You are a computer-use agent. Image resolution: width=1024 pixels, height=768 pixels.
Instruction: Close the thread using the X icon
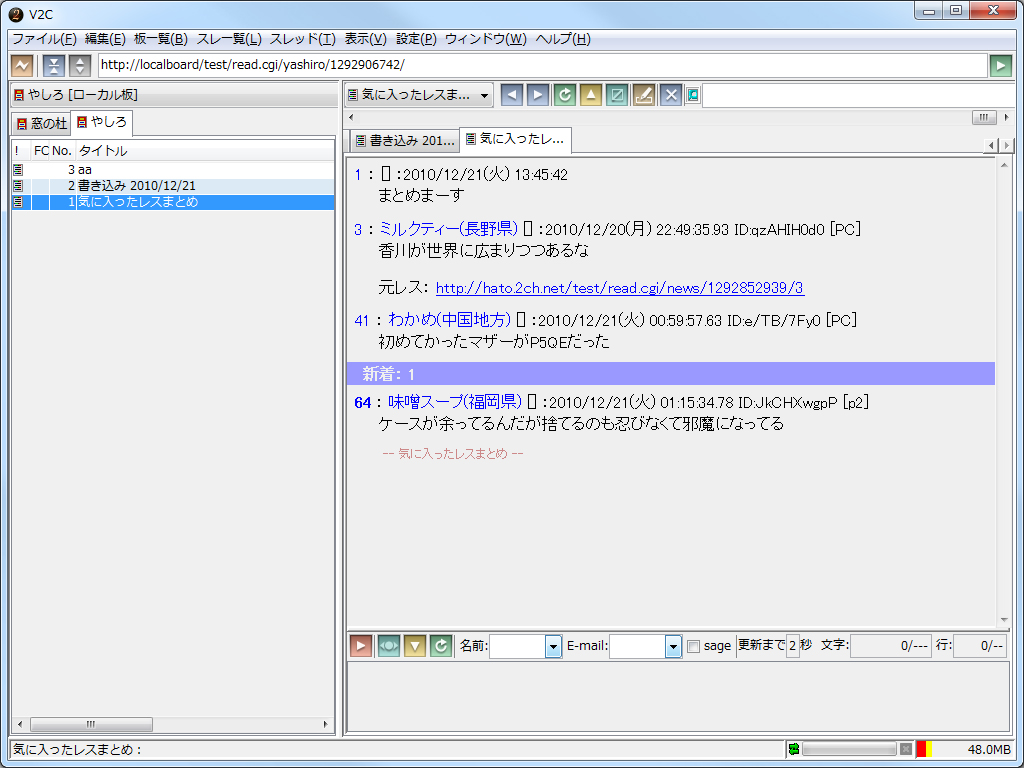pyautogui.click(x=670, y=94)
